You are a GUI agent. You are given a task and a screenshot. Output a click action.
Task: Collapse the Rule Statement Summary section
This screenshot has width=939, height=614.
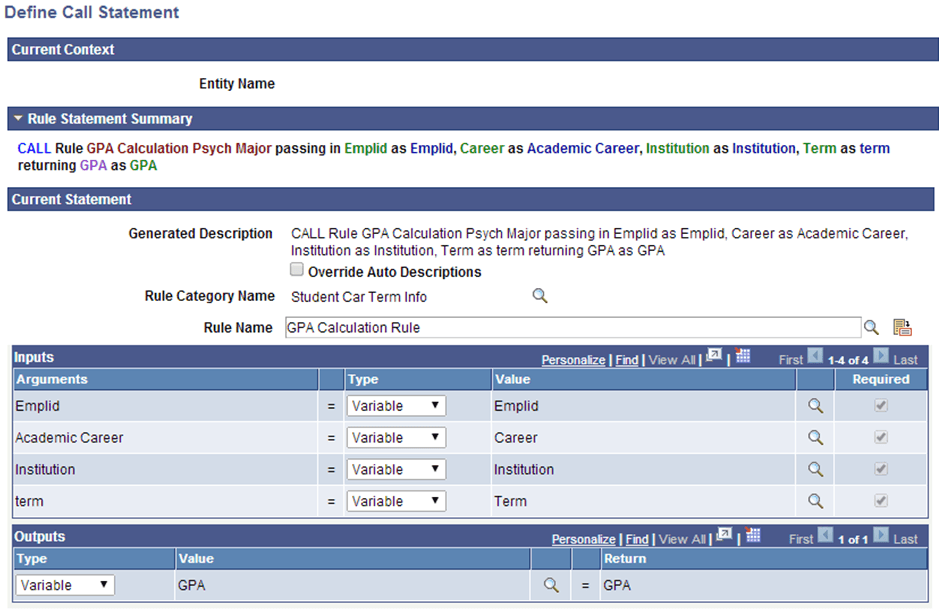(18, 119)
